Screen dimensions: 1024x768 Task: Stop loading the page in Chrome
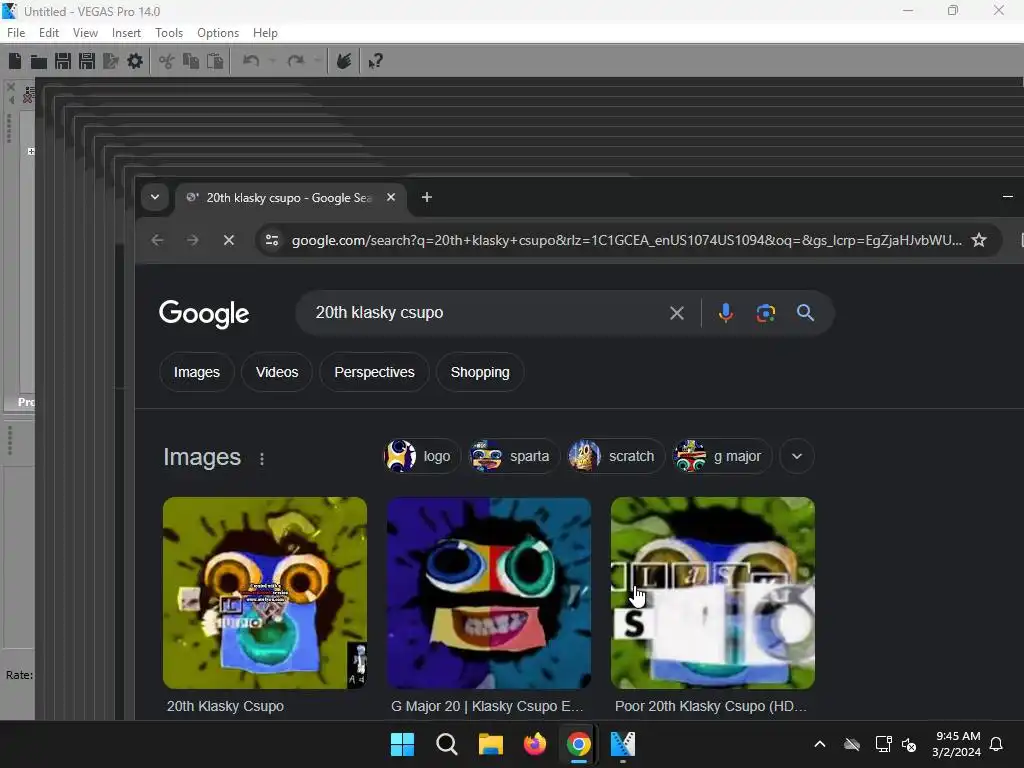pyautogui.click(x=229, y=240)
